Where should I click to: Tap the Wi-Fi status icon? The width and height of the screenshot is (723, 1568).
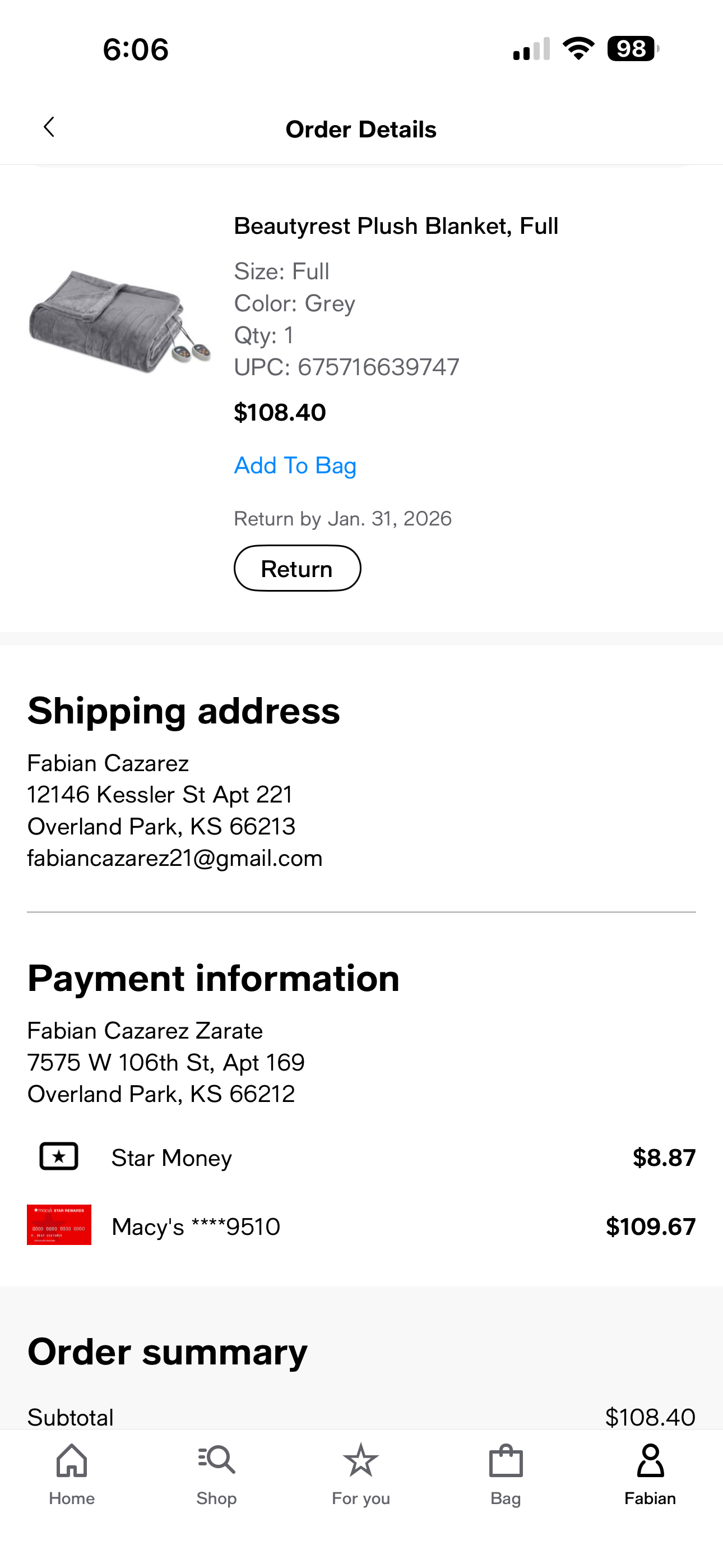[578, 49]
